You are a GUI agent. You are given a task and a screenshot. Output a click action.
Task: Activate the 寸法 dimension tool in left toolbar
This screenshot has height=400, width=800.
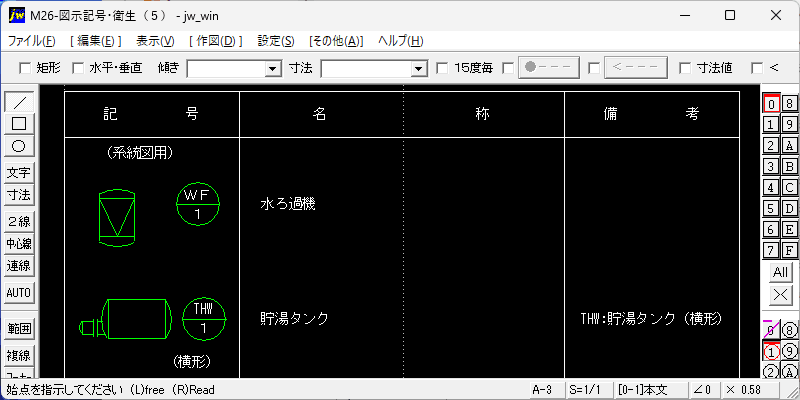(19, 195)
